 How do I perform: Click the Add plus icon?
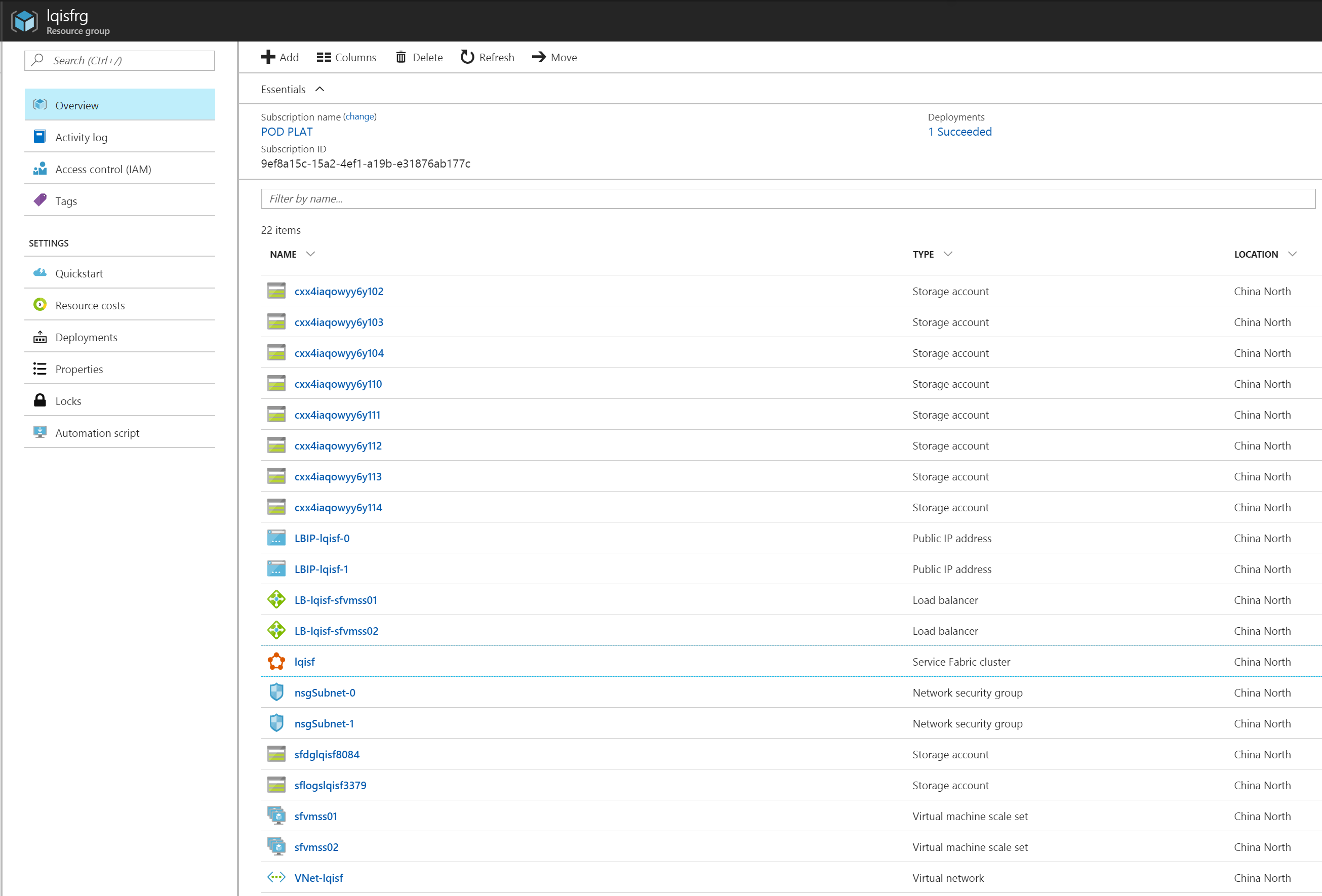pos(268,57)
